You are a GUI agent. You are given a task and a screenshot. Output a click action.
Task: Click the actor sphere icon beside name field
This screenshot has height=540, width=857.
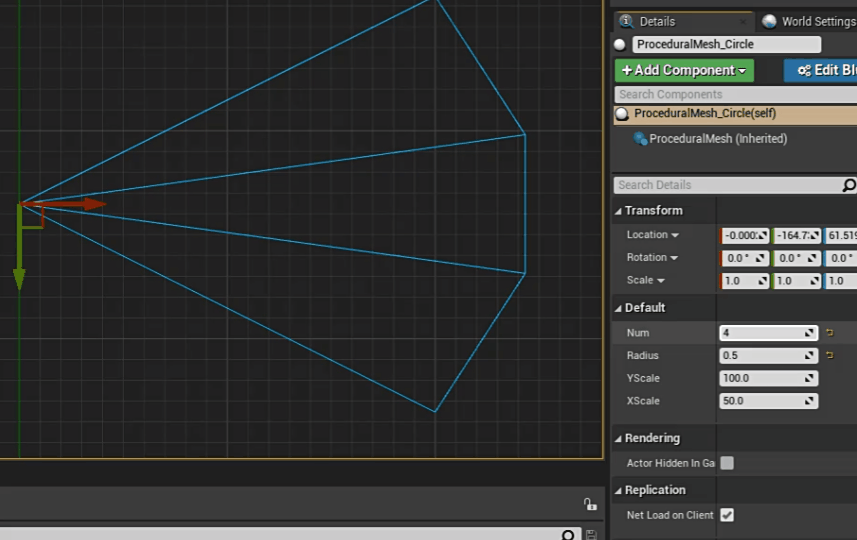point(620,45)
